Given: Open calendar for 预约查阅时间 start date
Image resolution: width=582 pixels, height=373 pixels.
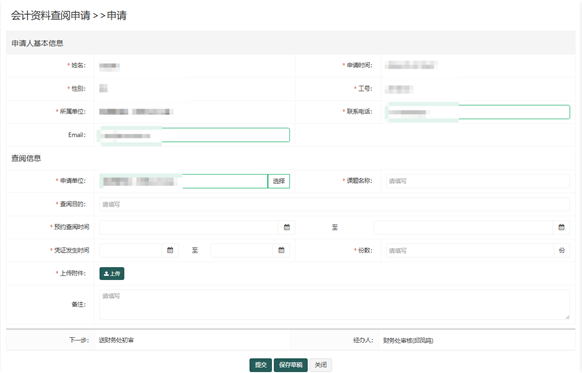Looking at the screenshot, I should [x=287, y=227].
